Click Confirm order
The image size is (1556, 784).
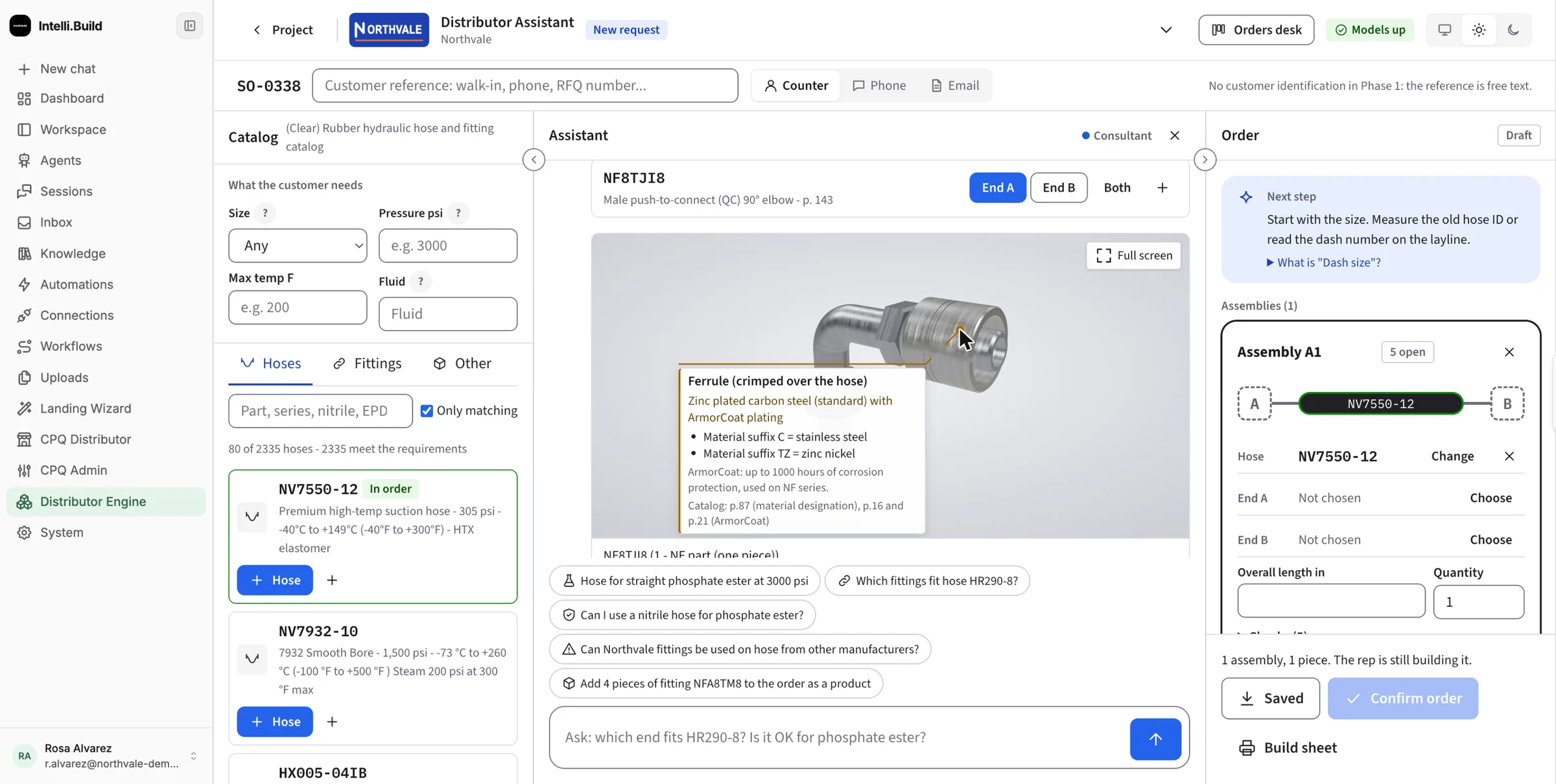(1403, 698)
